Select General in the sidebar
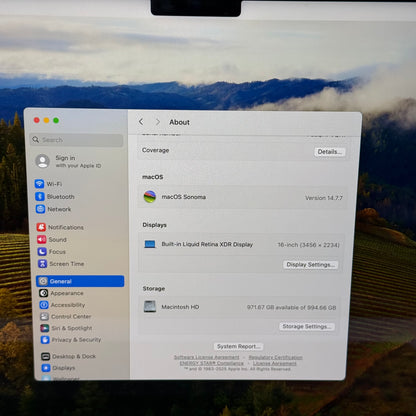This screenshot has height=416, width=416. 80,281
